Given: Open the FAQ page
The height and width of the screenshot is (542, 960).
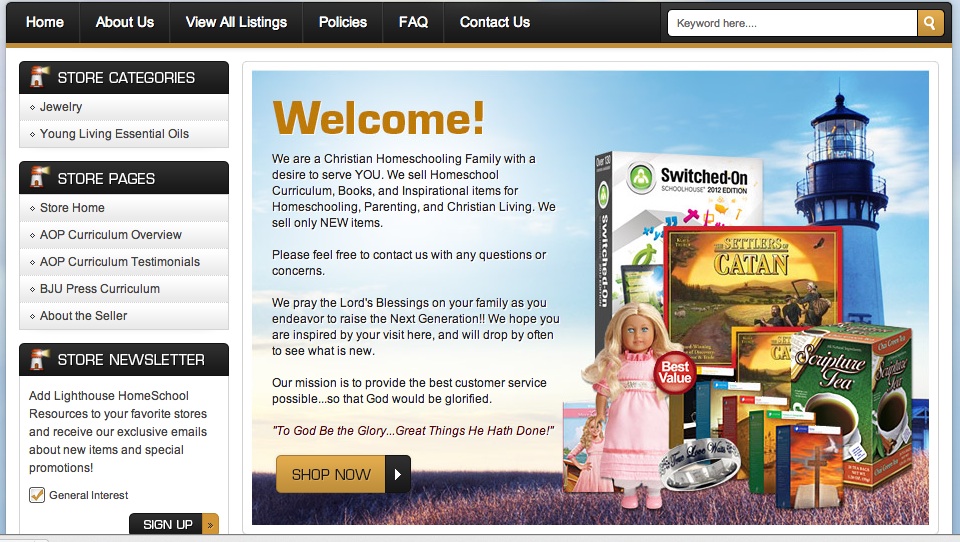Looking at the screenshot, I should 413,22.
